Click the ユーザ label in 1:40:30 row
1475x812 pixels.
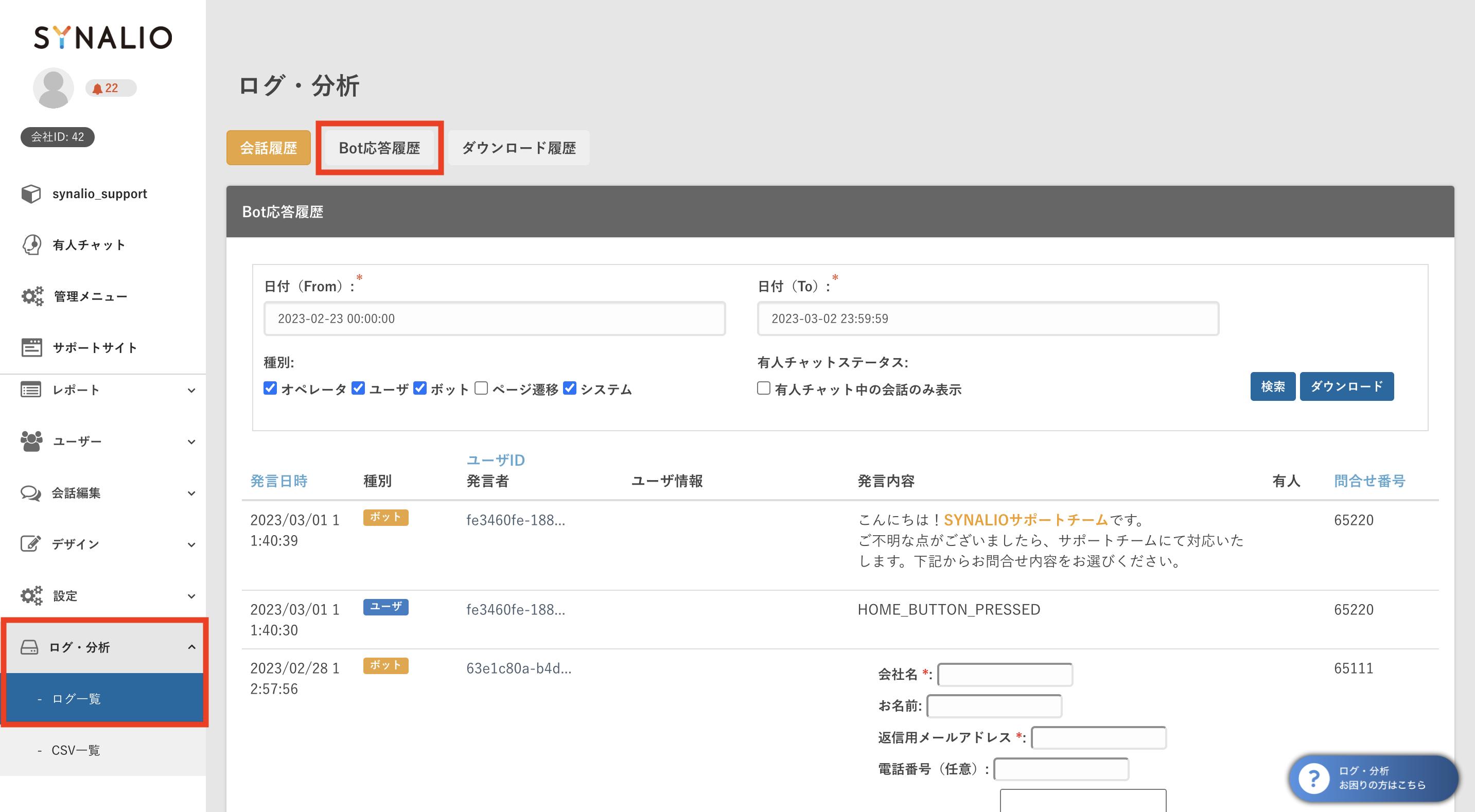pos(385,606)
